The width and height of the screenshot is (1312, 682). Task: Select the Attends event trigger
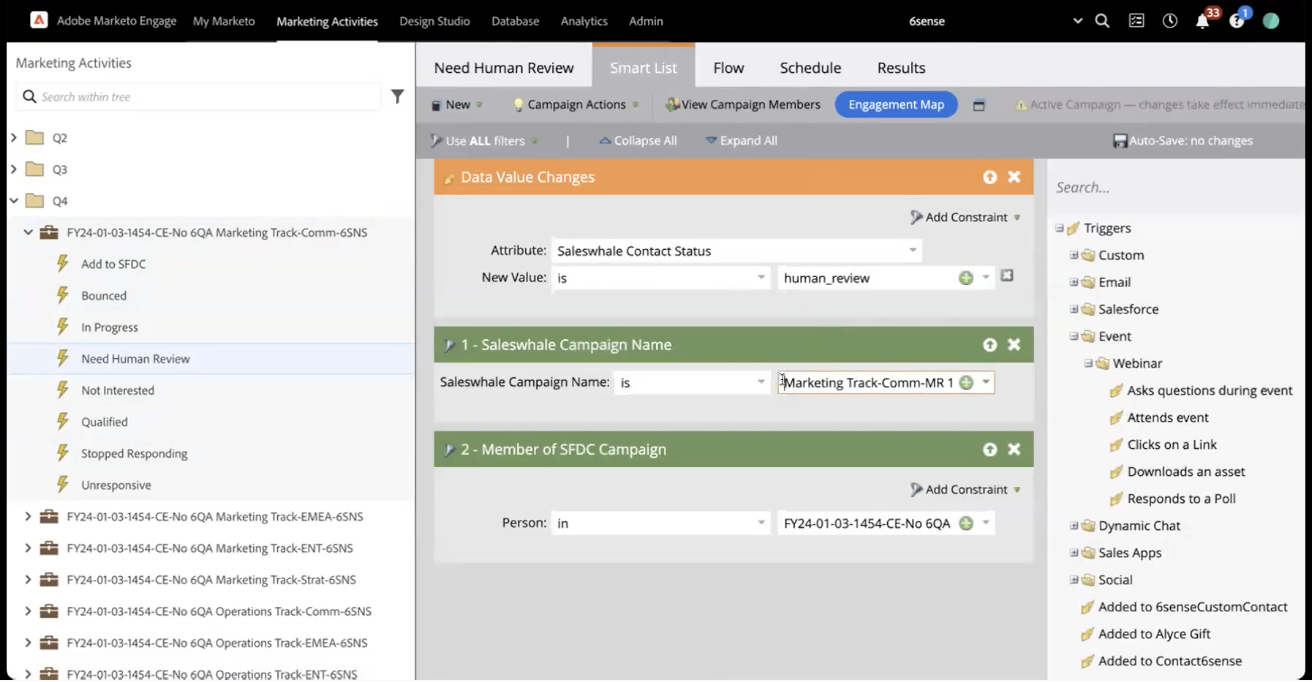pos(1158,418)
